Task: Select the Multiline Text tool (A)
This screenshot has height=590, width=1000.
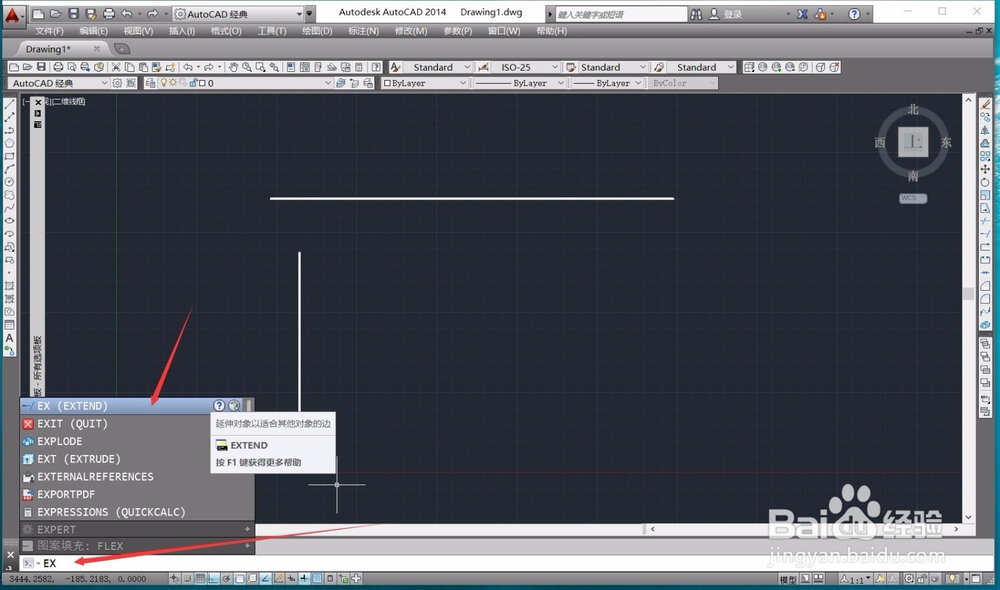Action: tap(10, 338)
